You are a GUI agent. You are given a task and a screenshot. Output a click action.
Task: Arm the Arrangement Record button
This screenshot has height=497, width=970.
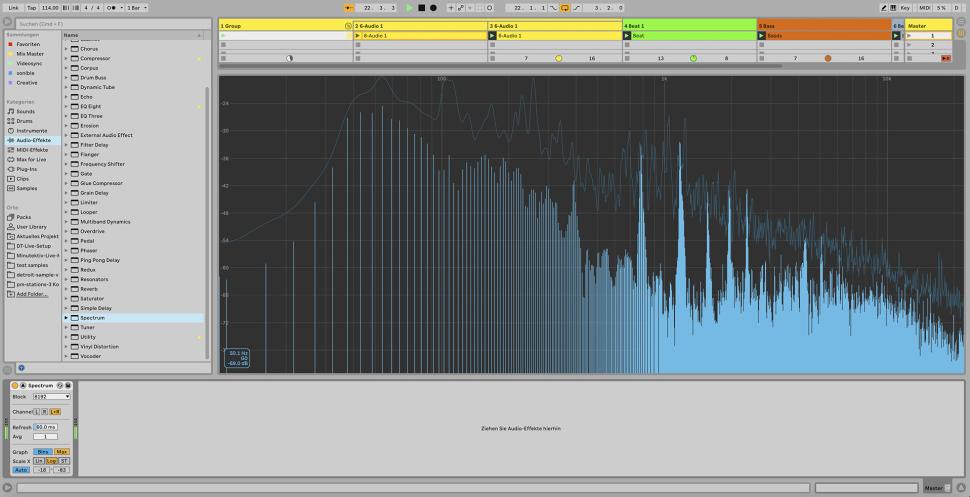coord(433,8)
